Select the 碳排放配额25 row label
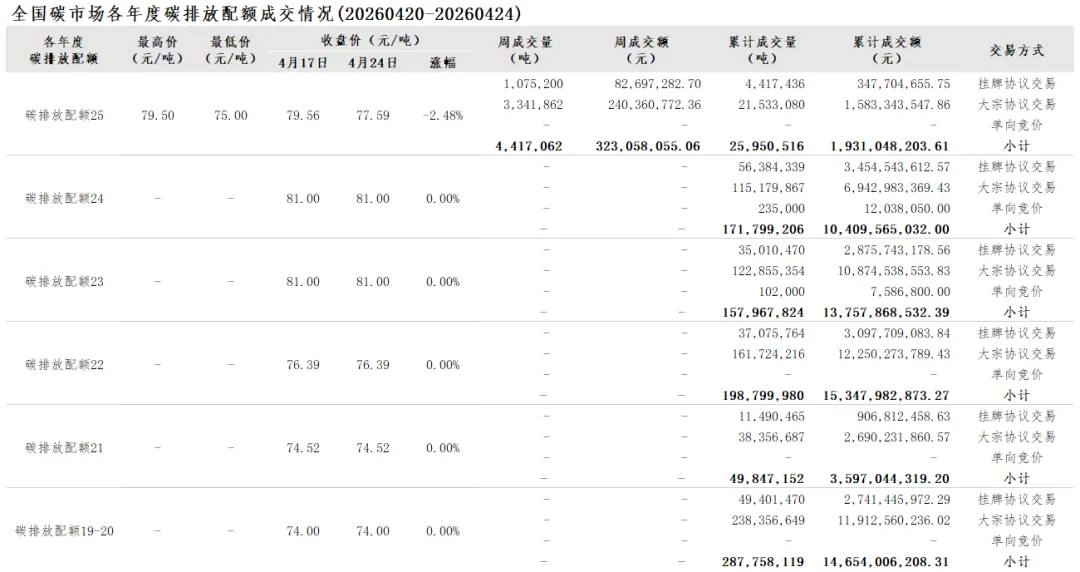This screenshot has height=572, width=1080. (65, 115)
